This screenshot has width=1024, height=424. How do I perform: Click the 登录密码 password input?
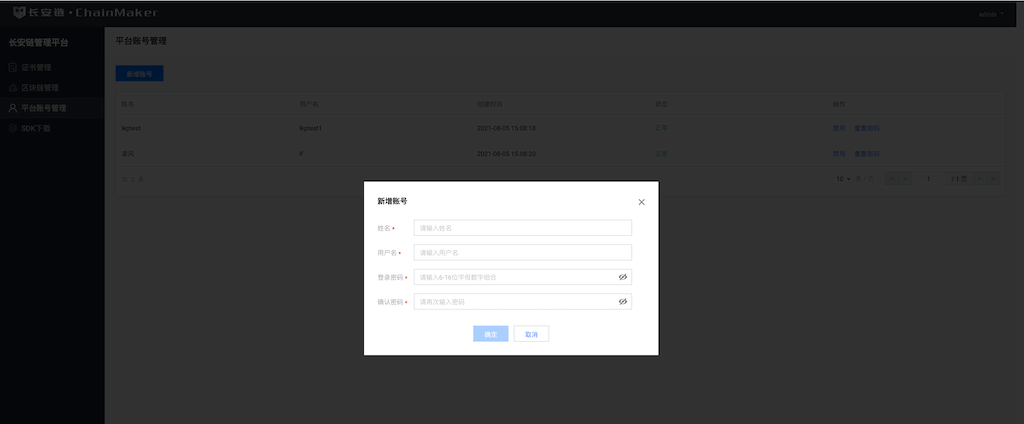[512, 277]
